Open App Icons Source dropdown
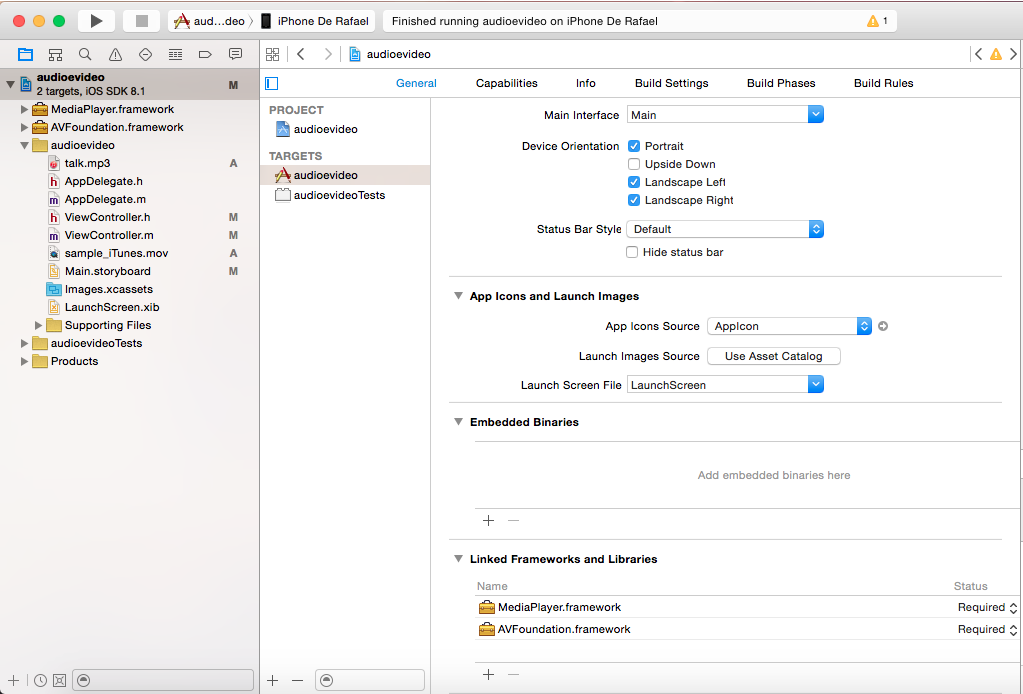This screenshot has height=694, width=1023. pyautogui.click(x=789, y=326)
